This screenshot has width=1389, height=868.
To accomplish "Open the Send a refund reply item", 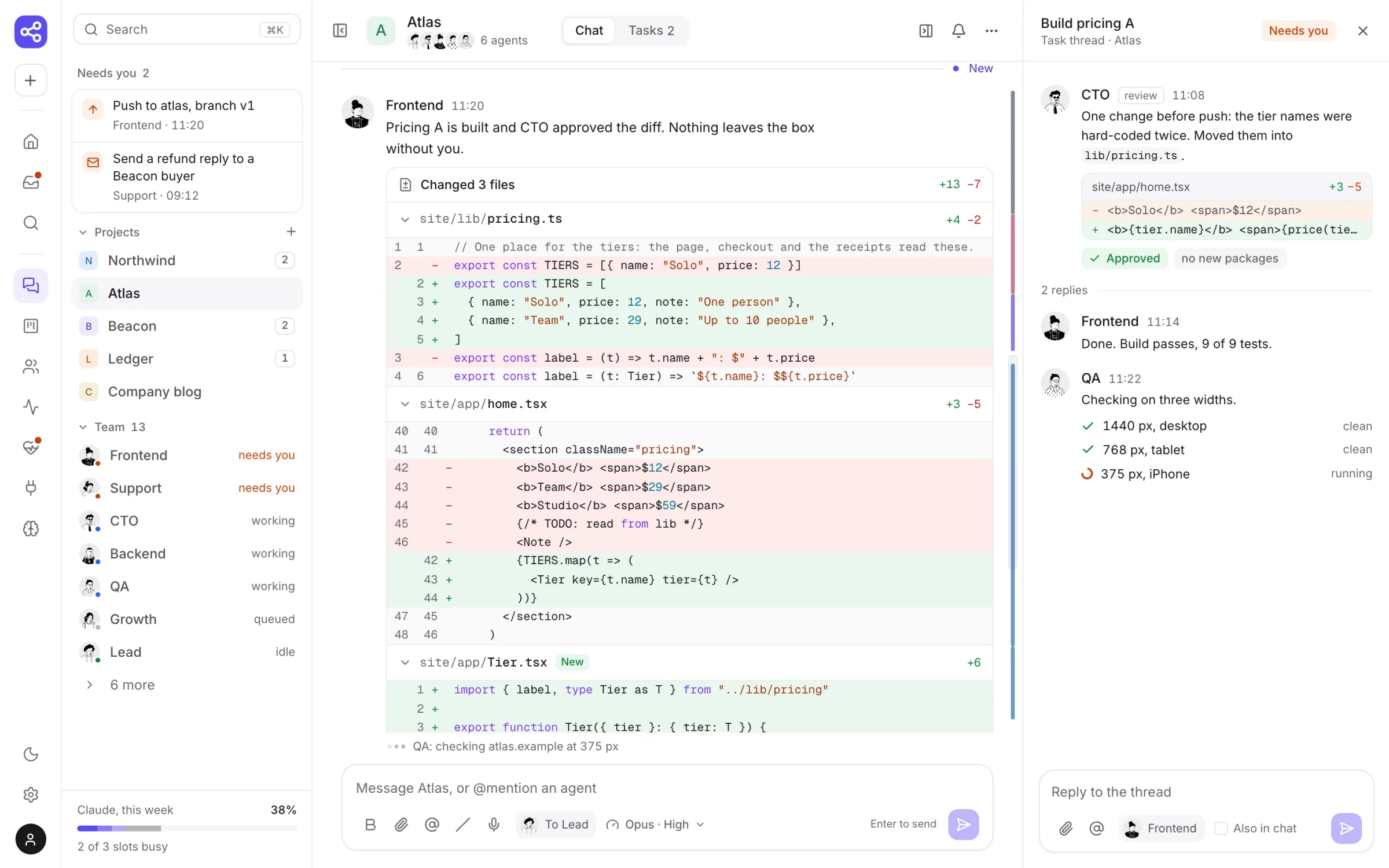I will [187, 177].
